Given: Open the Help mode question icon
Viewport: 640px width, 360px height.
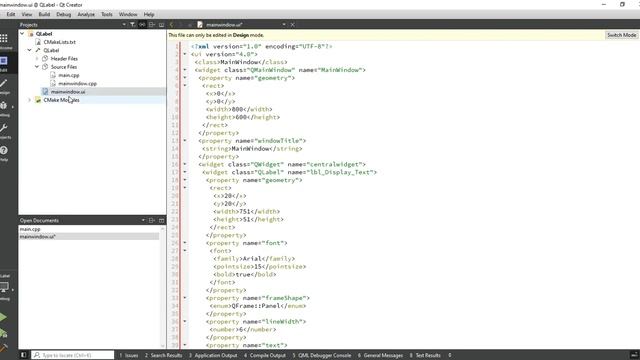Looking at the screenshot, I should (4, 150).
